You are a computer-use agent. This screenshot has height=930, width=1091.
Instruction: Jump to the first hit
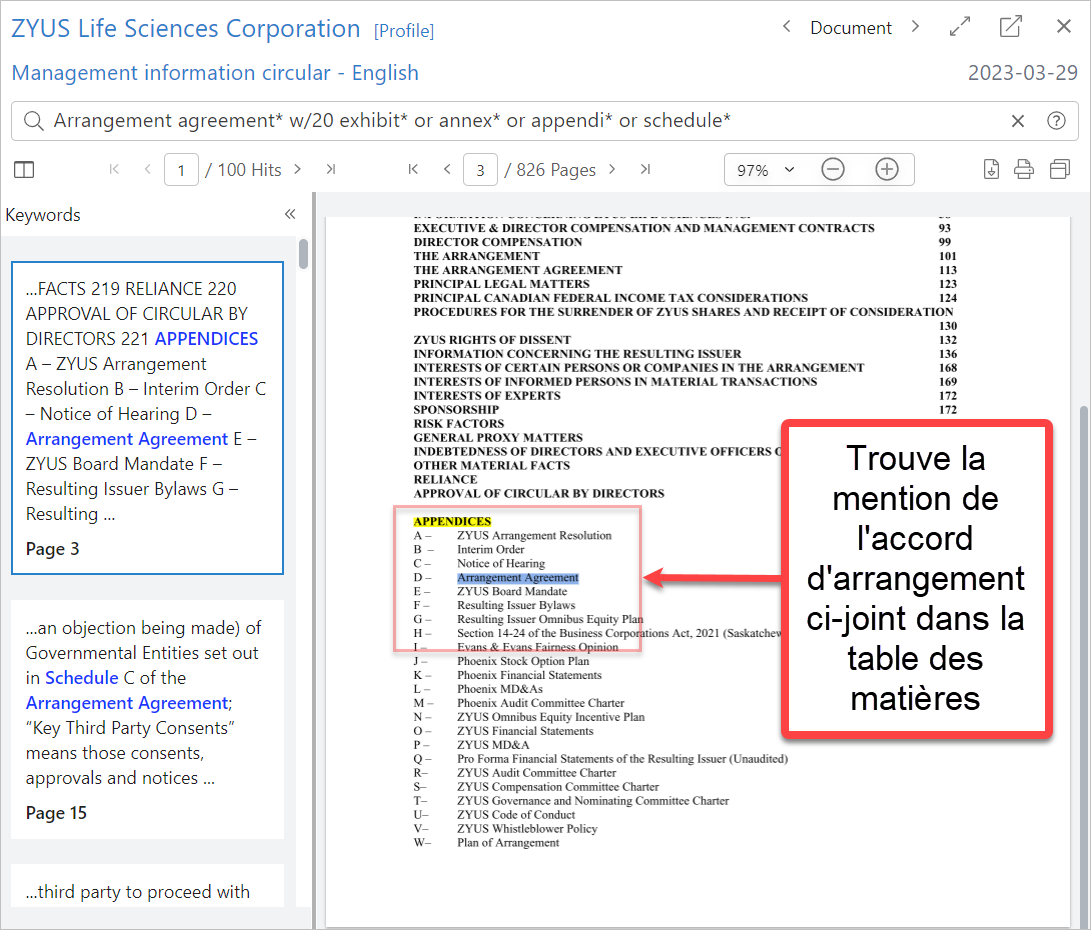click(x=114, y=169)
